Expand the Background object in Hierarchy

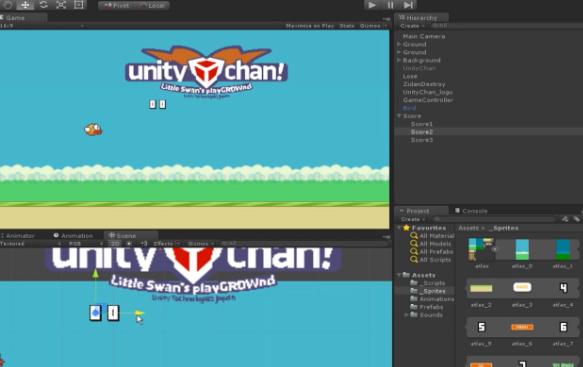(399, 60)
